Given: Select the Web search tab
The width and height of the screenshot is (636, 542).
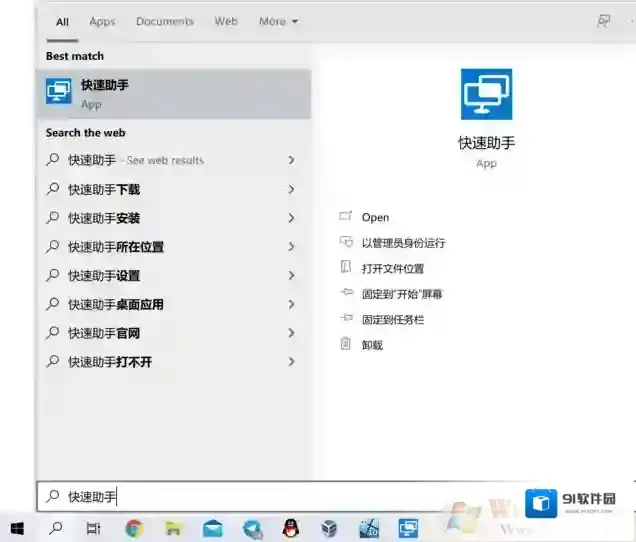Looking at the screenshot, I should point(226,21).
